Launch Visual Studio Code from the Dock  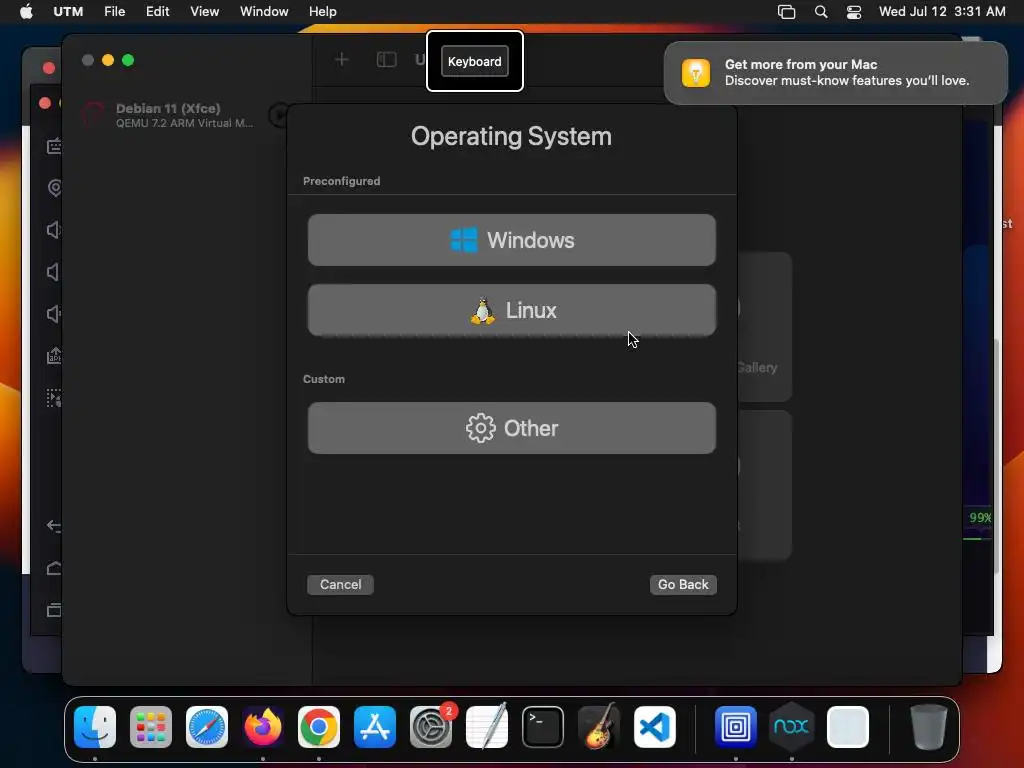654,727
